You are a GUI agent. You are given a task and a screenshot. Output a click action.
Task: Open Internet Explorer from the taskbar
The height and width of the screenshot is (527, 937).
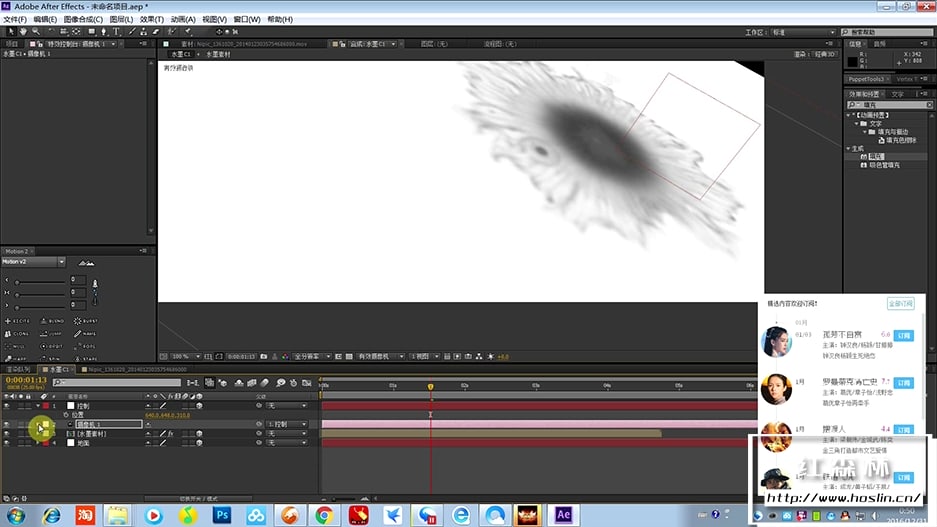pos(51,515)
